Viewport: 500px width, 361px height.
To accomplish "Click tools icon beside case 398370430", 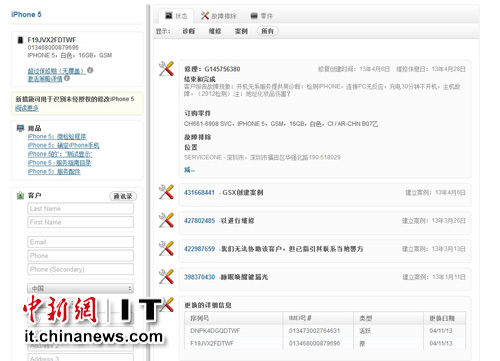I will tap(166, 276).
